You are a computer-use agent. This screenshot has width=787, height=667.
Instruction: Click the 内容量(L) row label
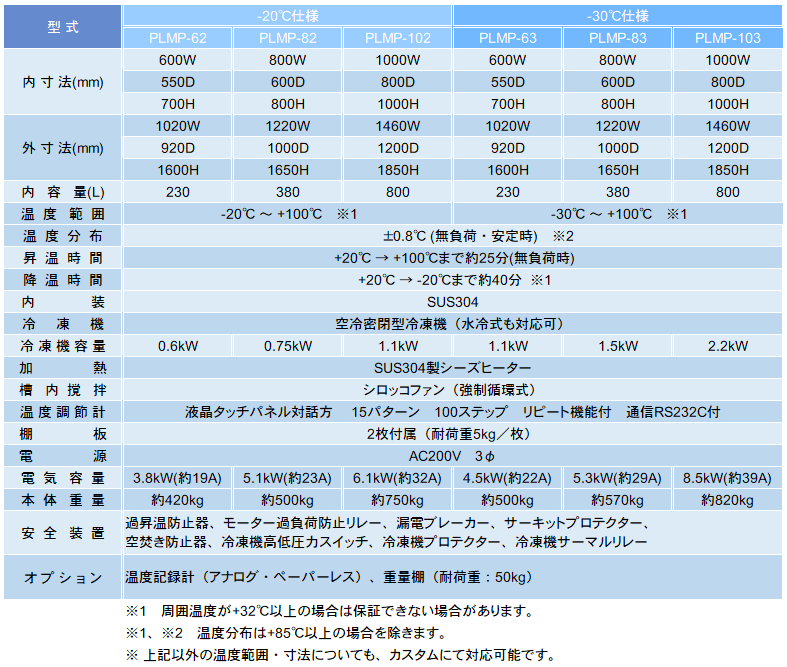(62, 192)
